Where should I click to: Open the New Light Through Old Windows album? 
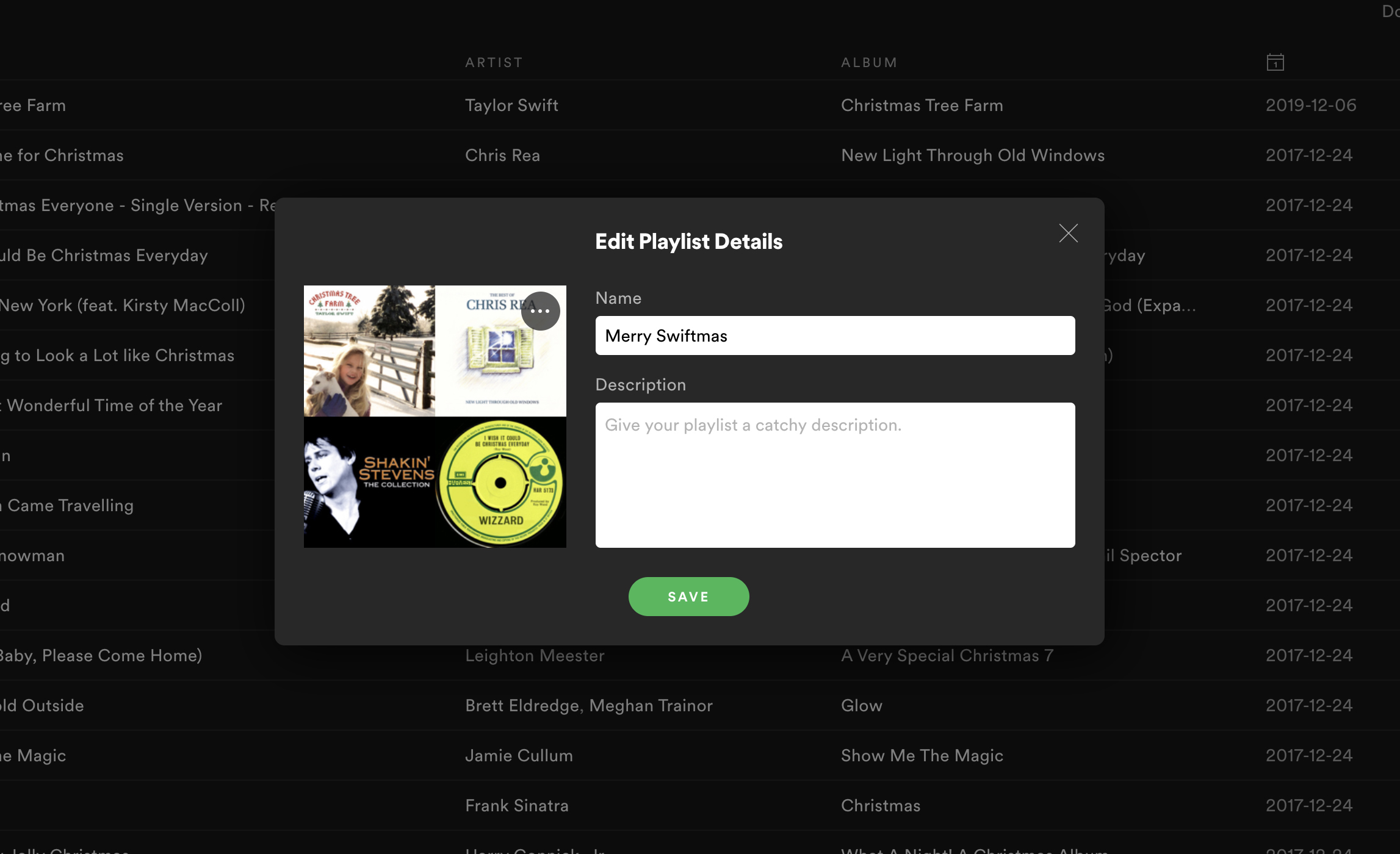(973, 155)
